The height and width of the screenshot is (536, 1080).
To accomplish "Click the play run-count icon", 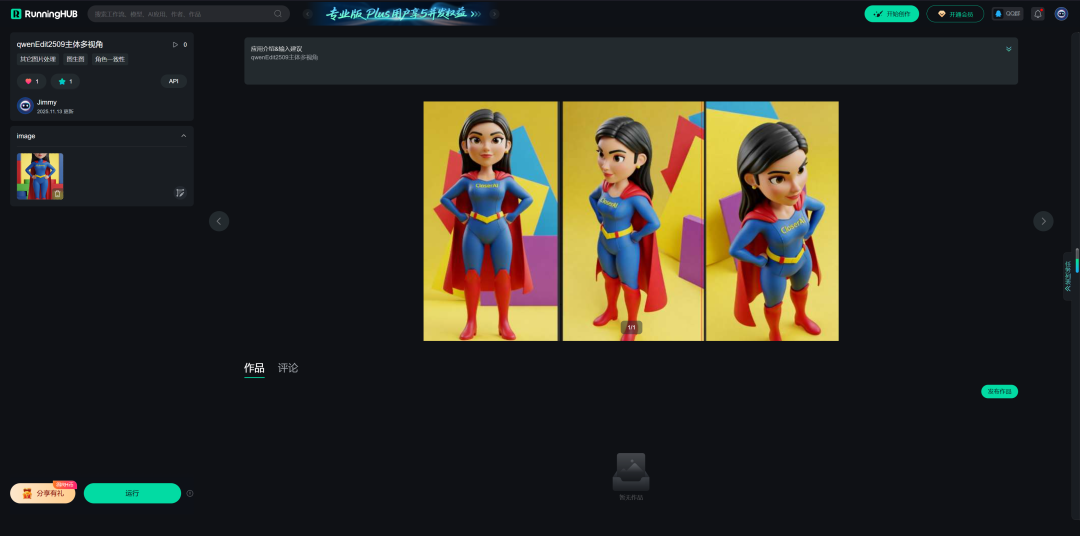I will click(x=175, y=45).
